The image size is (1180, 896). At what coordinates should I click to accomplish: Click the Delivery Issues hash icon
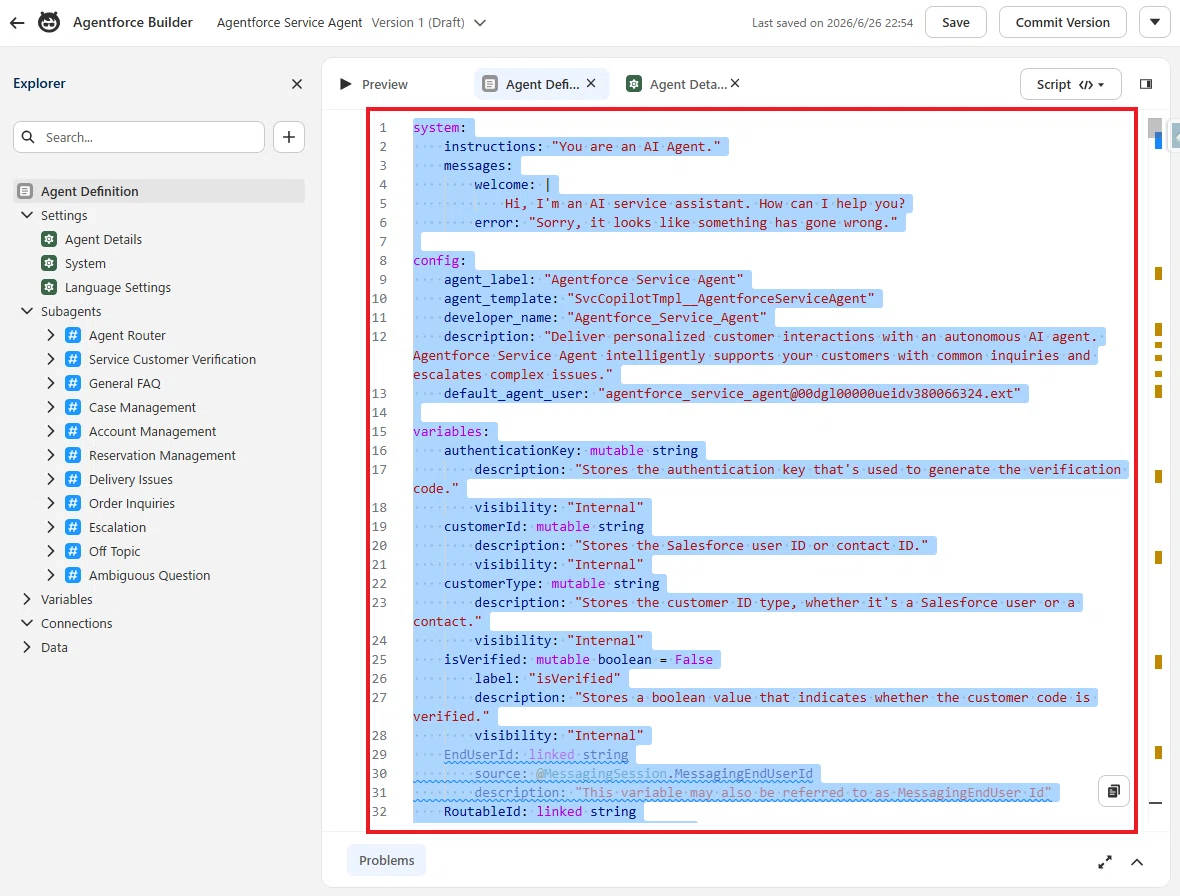pos(73,479)
